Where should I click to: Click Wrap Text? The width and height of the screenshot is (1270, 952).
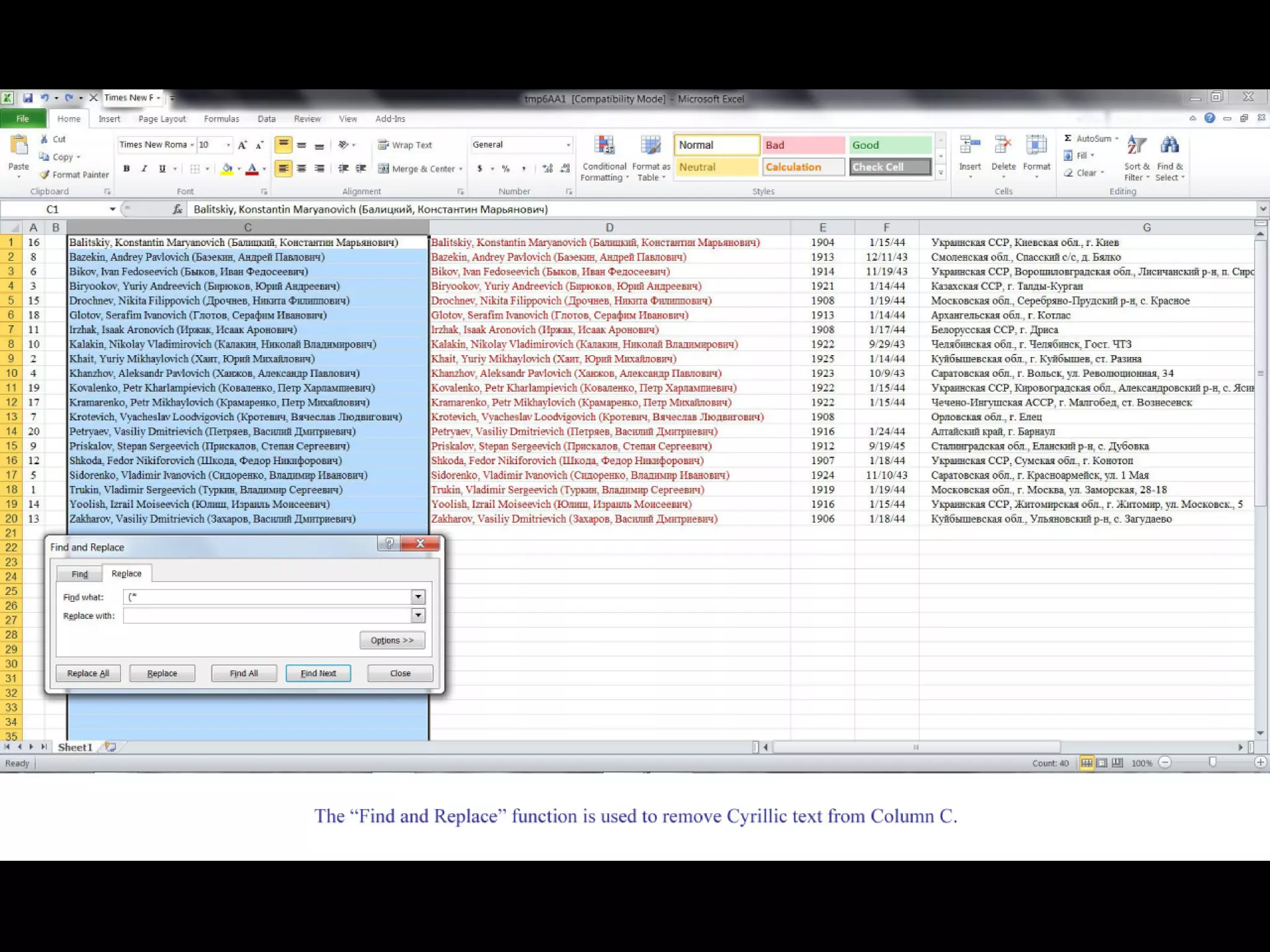click(x=405, y=145)
